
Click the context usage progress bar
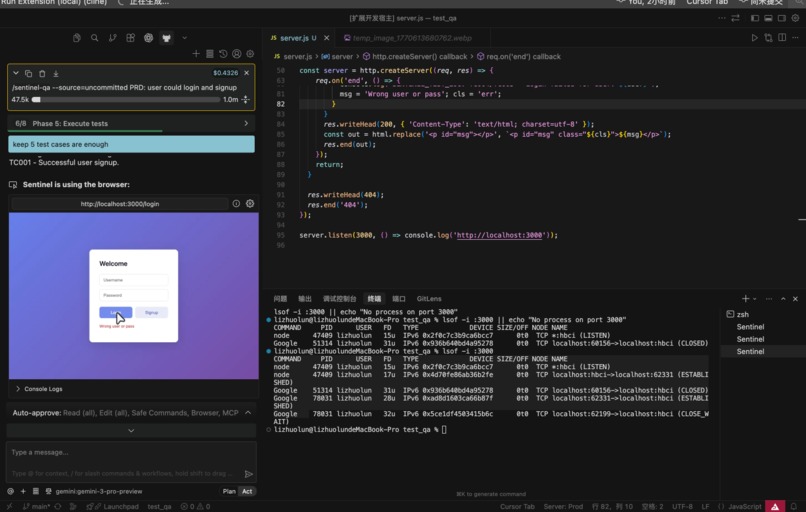(x=126, y=100)
